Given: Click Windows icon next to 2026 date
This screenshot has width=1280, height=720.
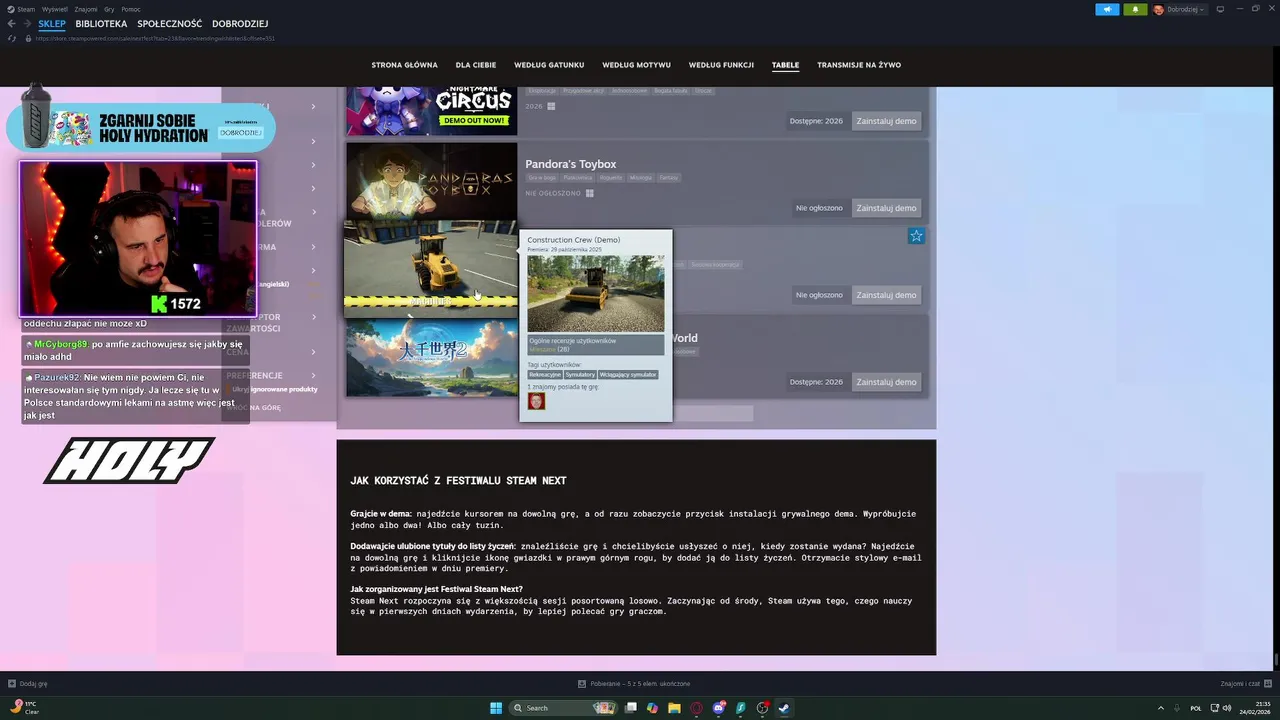Looking at the screenshot, I should click(551, 106).
